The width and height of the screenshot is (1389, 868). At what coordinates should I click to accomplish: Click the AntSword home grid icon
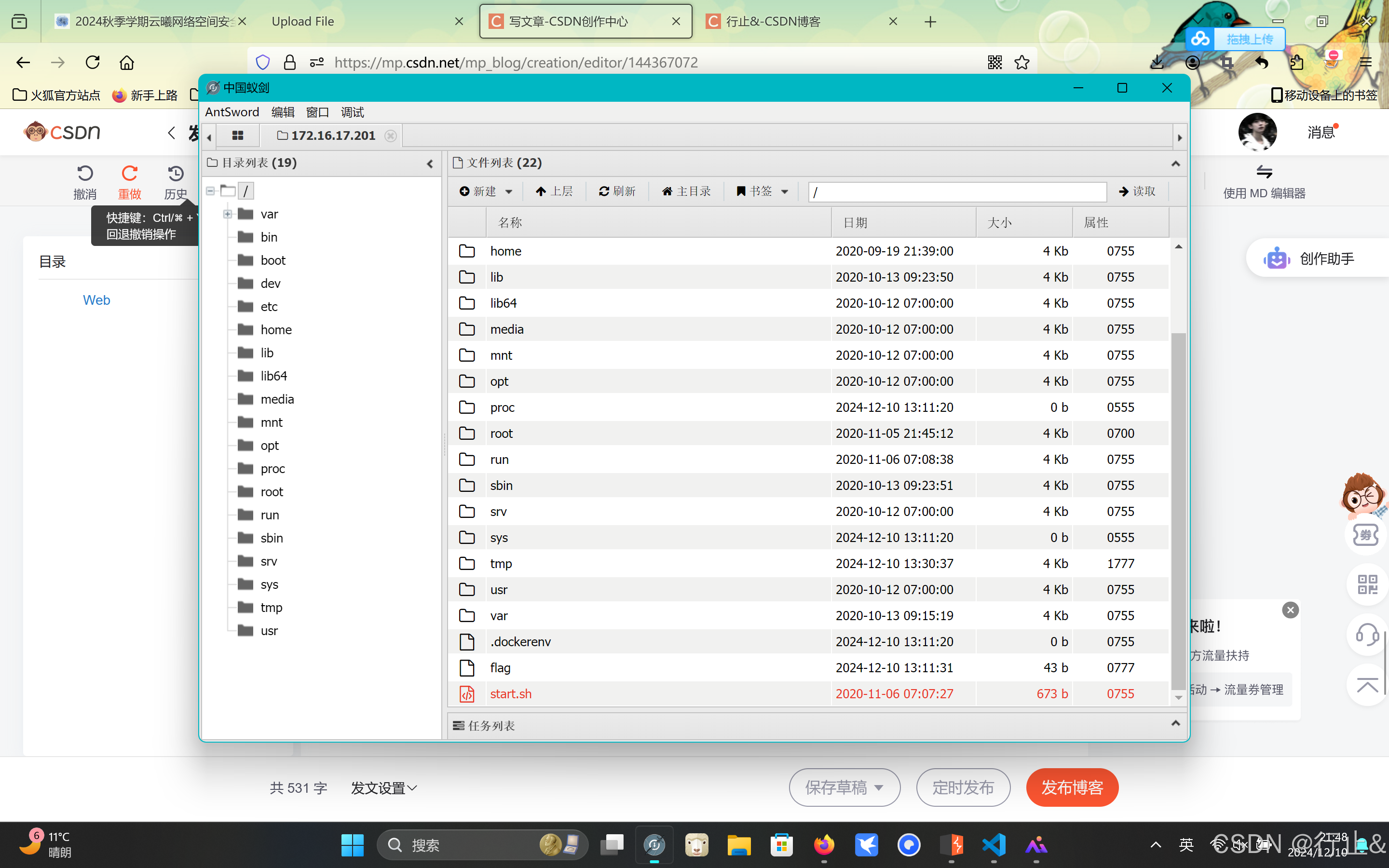point(238,136)
